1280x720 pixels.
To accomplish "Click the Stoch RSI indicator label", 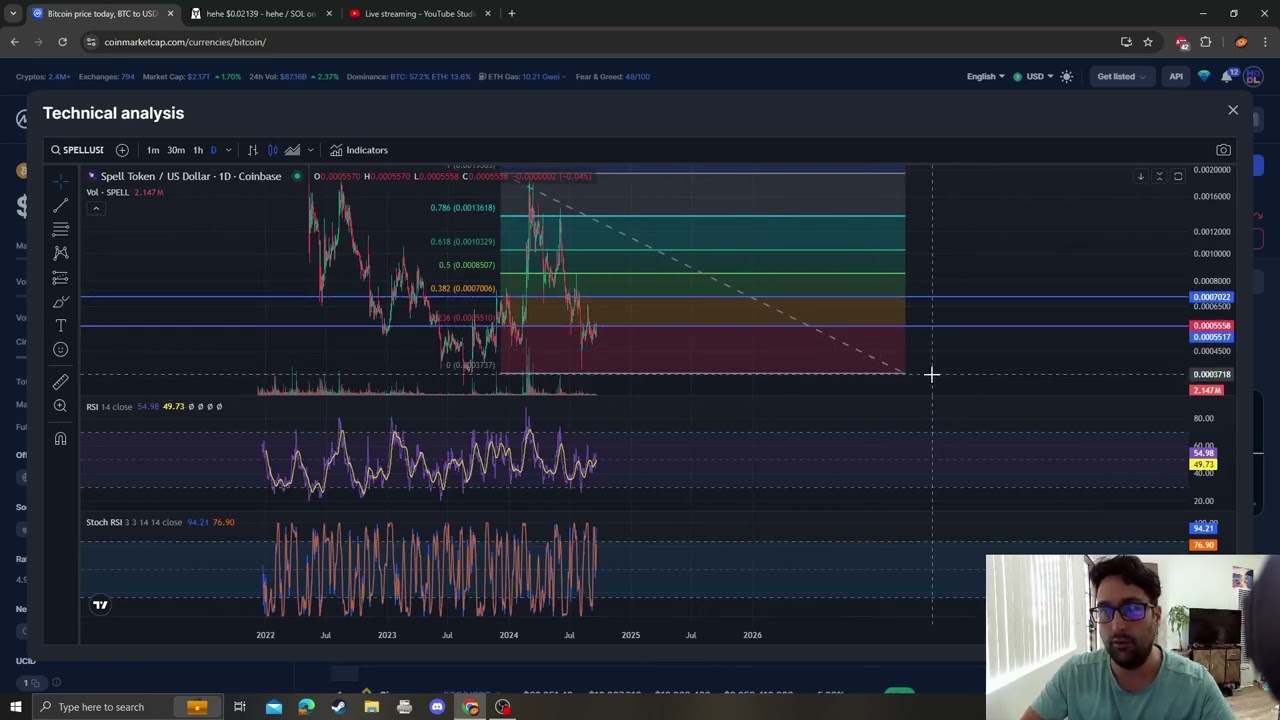I will tap(134, 522).
